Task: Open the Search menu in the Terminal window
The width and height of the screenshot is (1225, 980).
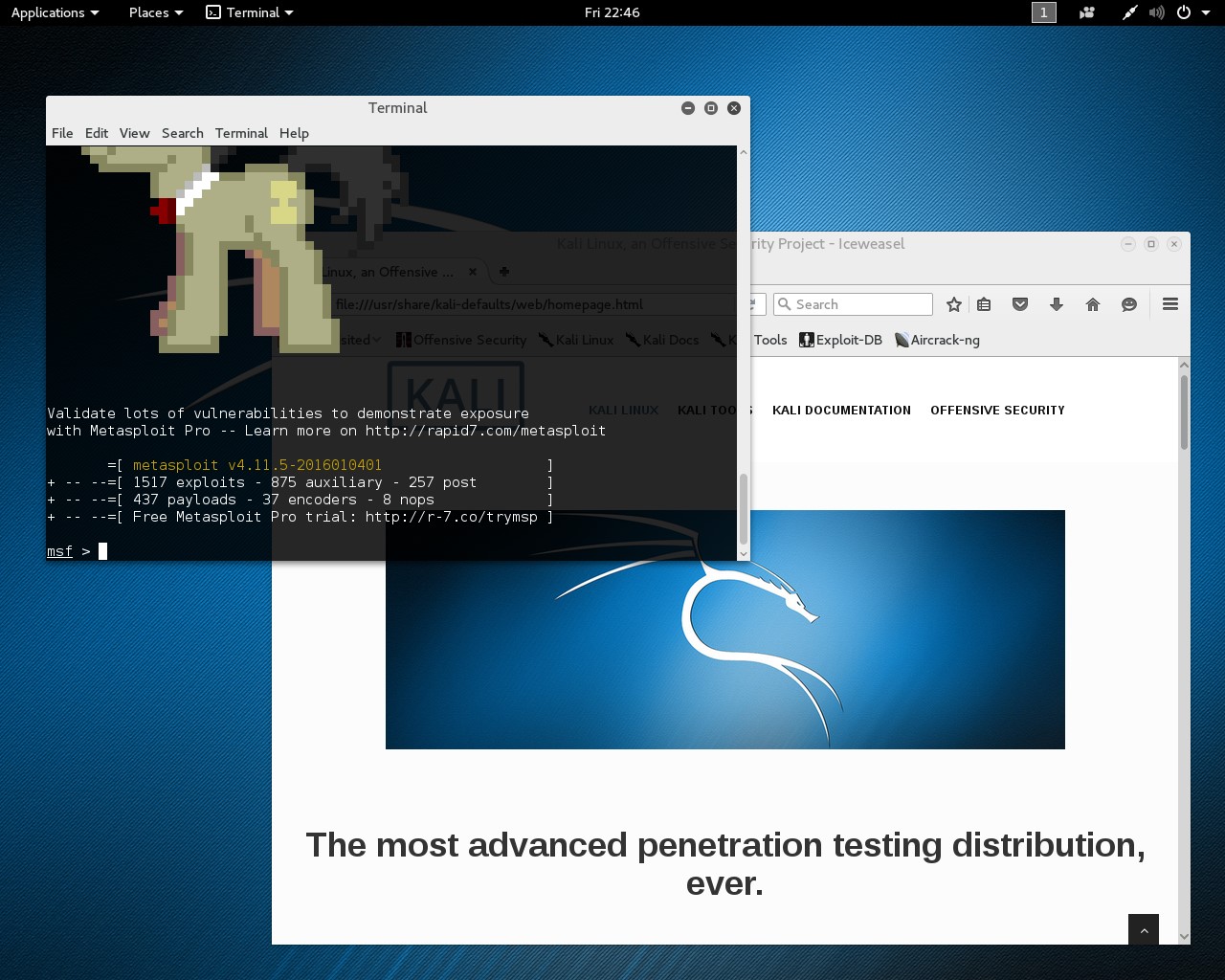Action: (182, 133)
